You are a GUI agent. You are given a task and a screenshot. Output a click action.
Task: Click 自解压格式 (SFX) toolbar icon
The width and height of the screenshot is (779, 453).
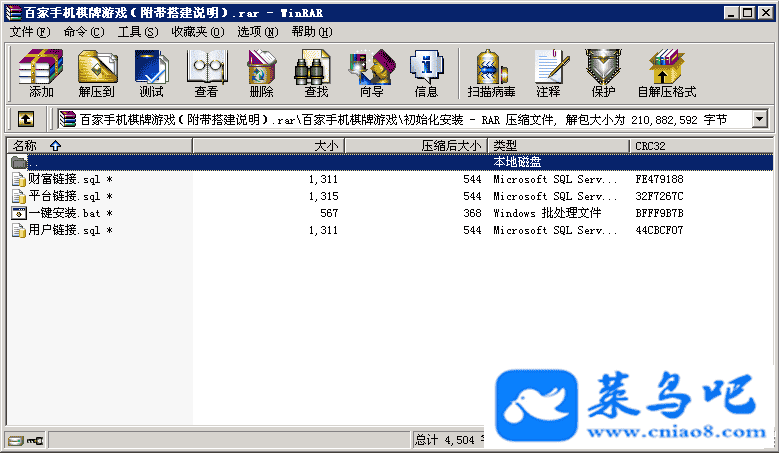coord(667,73)
